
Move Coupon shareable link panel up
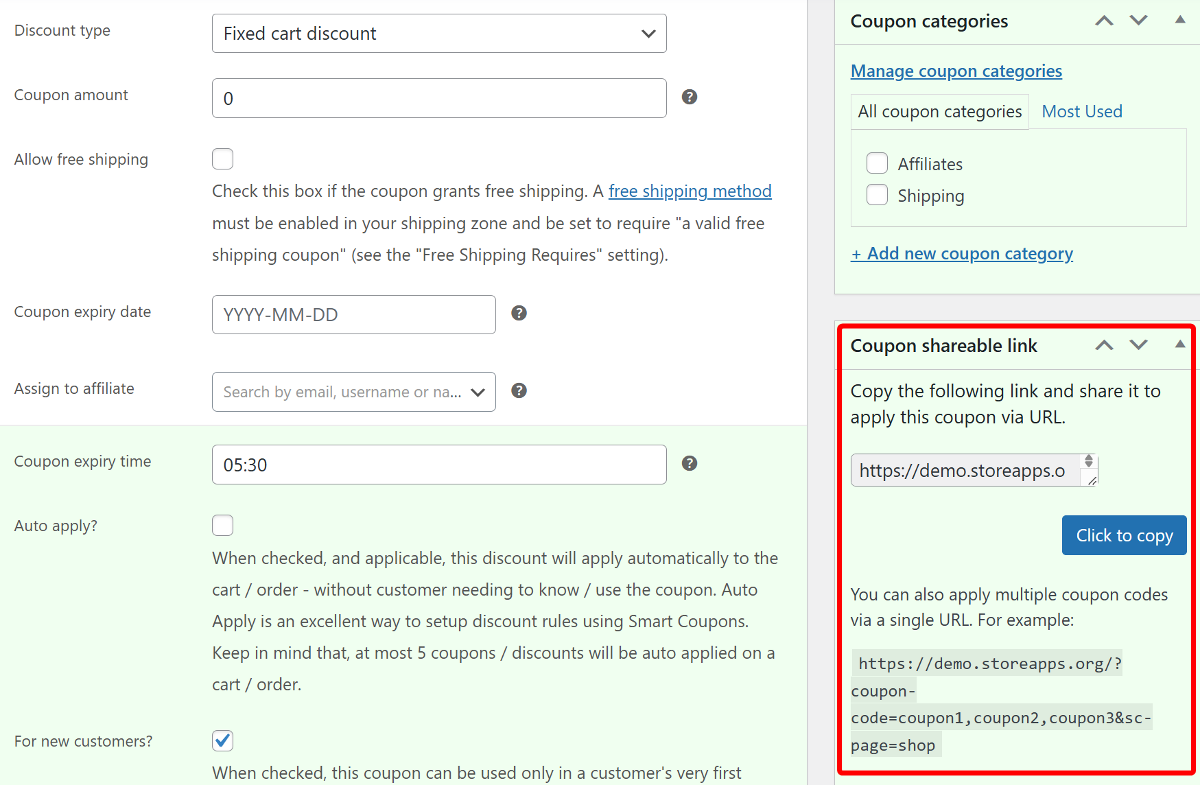point(1104,345)
